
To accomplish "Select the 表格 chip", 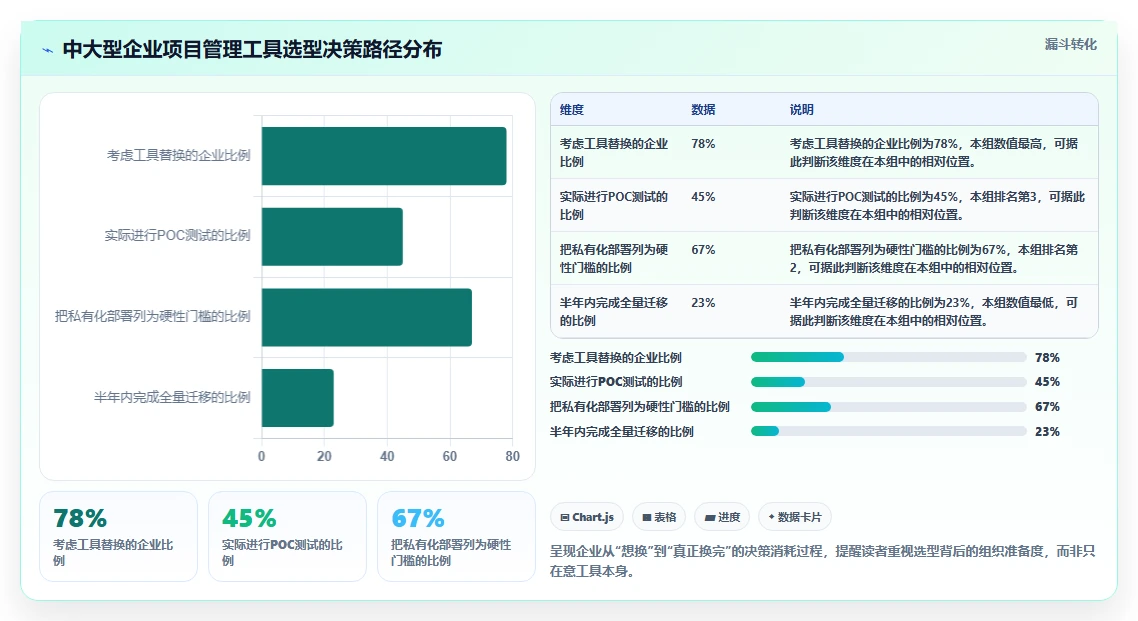I will coord(659,517).
